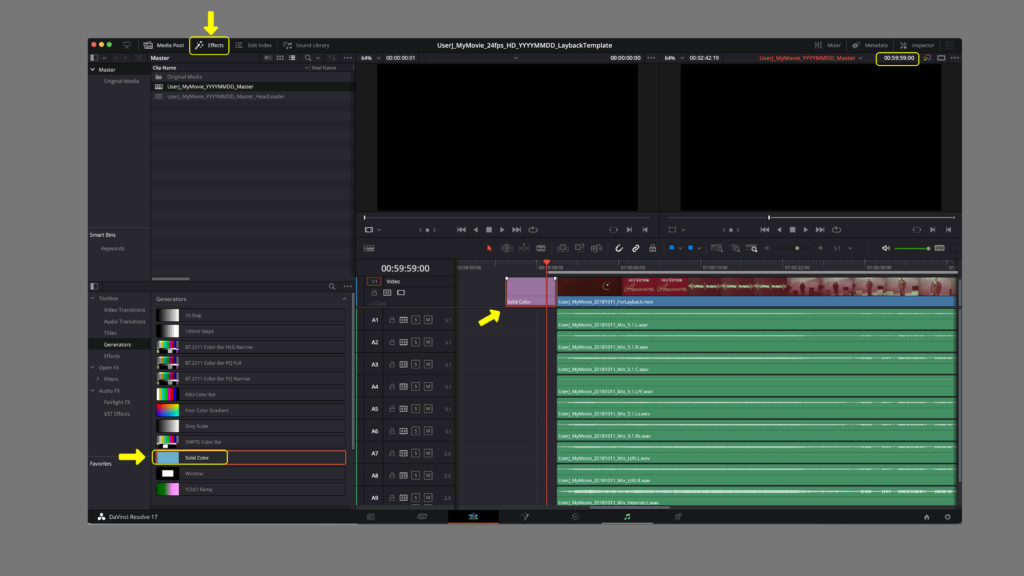Click timeline viewer scrub bar playhead
Image resolution: width=1024 pixels, height=576 pixels.
coord(769,217)
